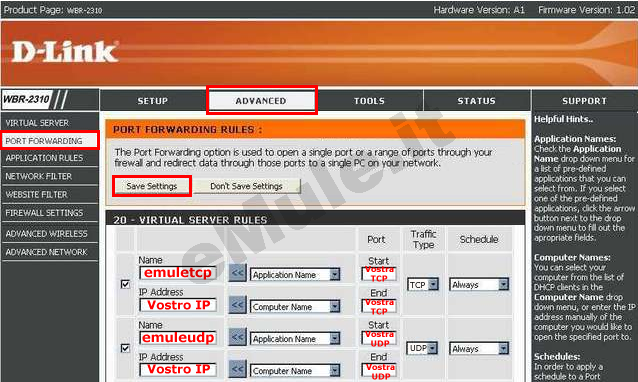Click the D-Link logo in banner
Image resolution: width=638 pixels, height=382 pixels.
point(65,52)
